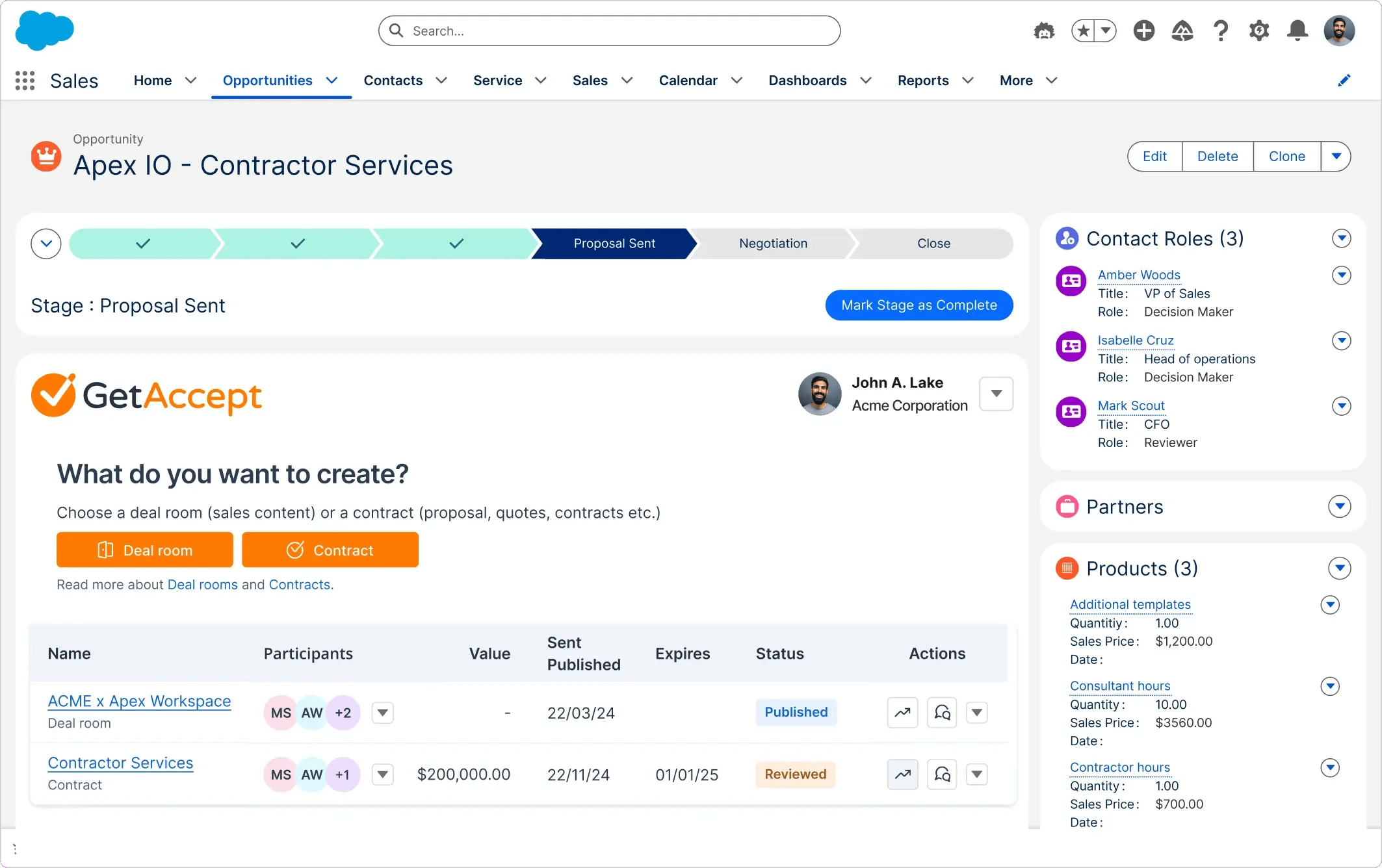
Task: Open the Partners panel menu
Action: tap(1340, 507)
